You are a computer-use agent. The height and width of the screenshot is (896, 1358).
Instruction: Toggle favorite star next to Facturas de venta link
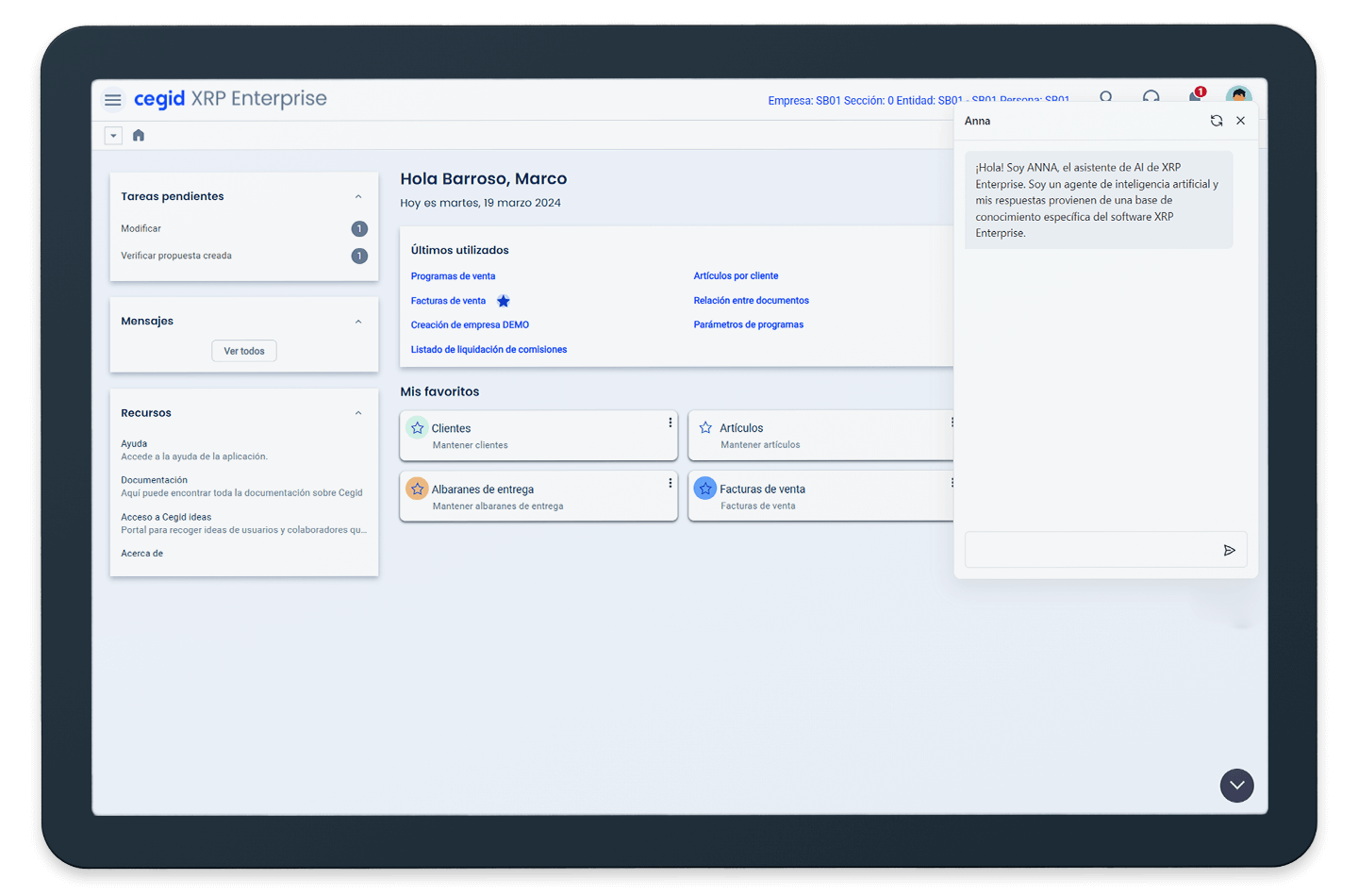(x=504, y=302)
